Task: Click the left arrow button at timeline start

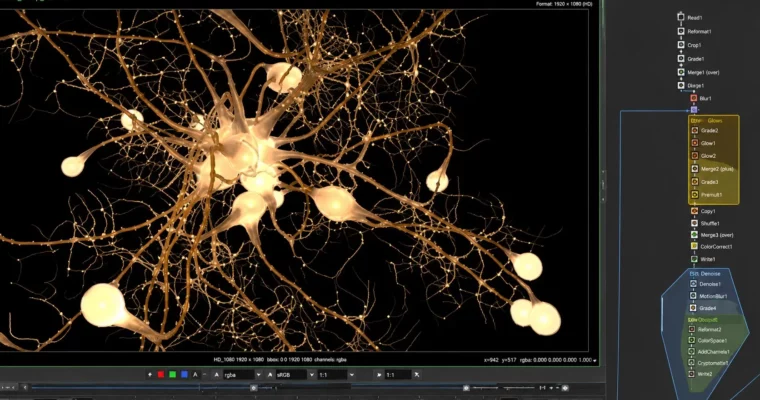Action: [26, 387]
